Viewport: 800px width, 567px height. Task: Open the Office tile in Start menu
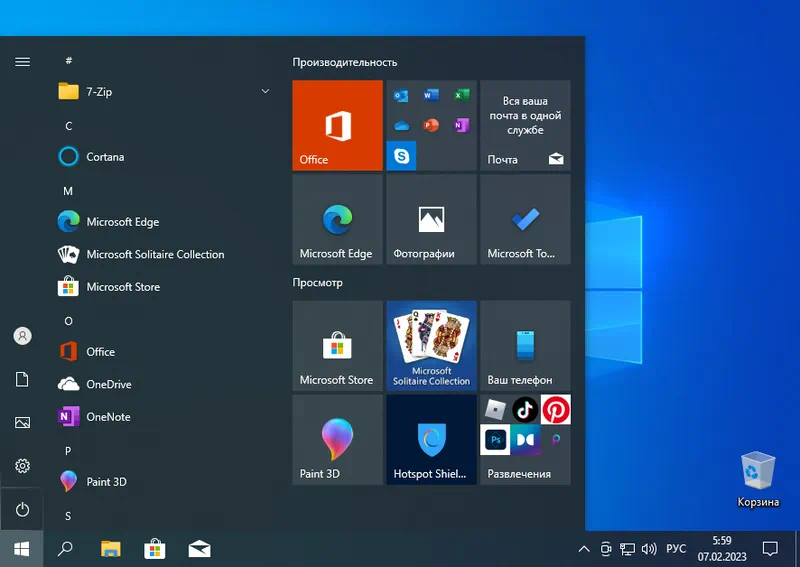pyautogui.click(x=337, y=125)
